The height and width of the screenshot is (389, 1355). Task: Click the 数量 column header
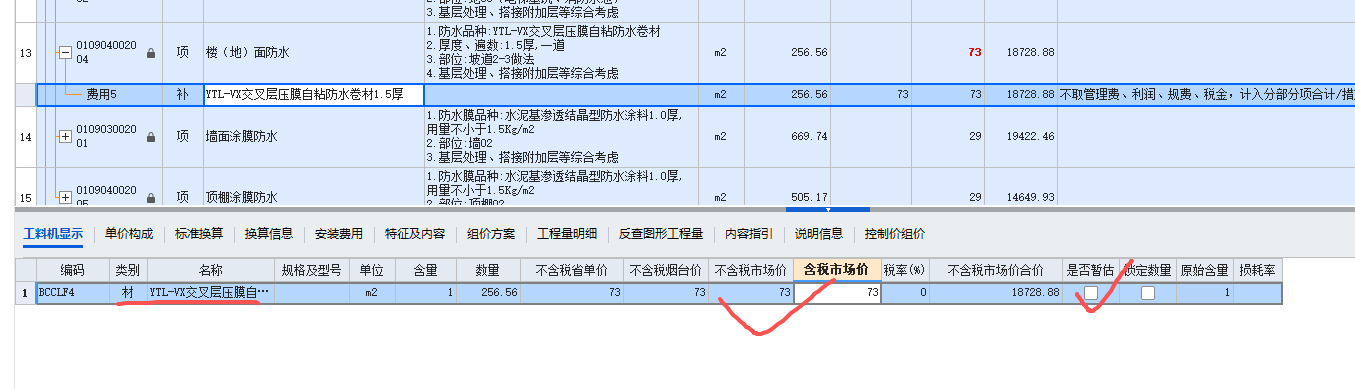click(488, 270)
